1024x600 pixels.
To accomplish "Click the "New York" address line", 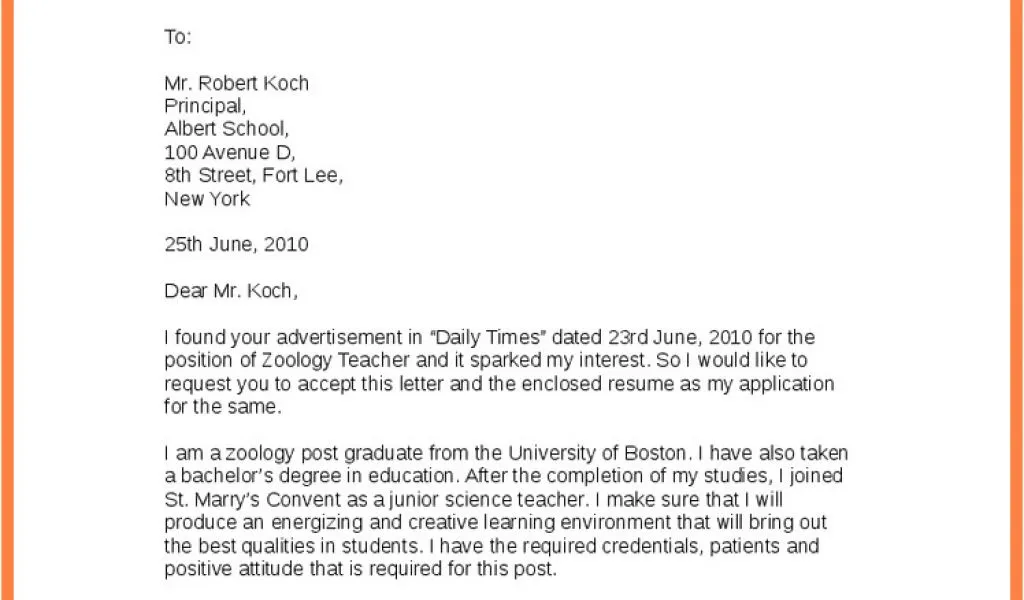I will (207, 199).
